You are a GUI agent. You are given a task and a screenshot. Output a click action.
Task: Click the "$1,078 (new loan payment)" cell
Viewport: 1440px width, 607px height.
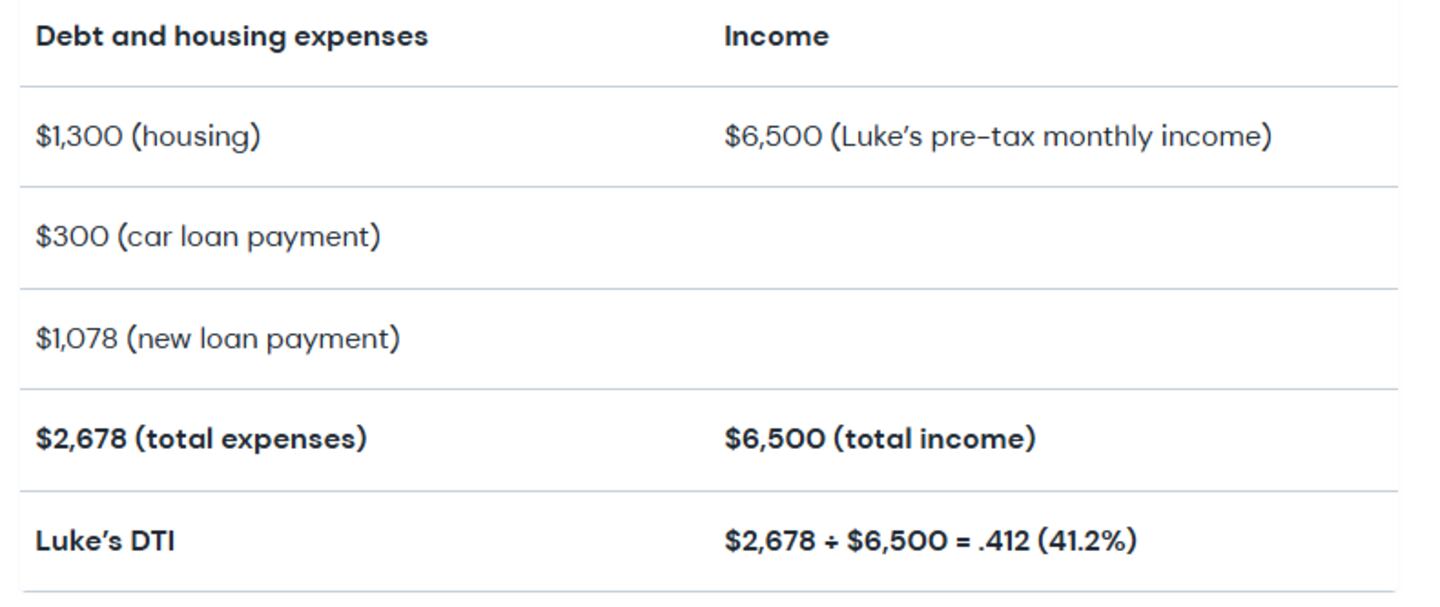[x=218, y=339]
